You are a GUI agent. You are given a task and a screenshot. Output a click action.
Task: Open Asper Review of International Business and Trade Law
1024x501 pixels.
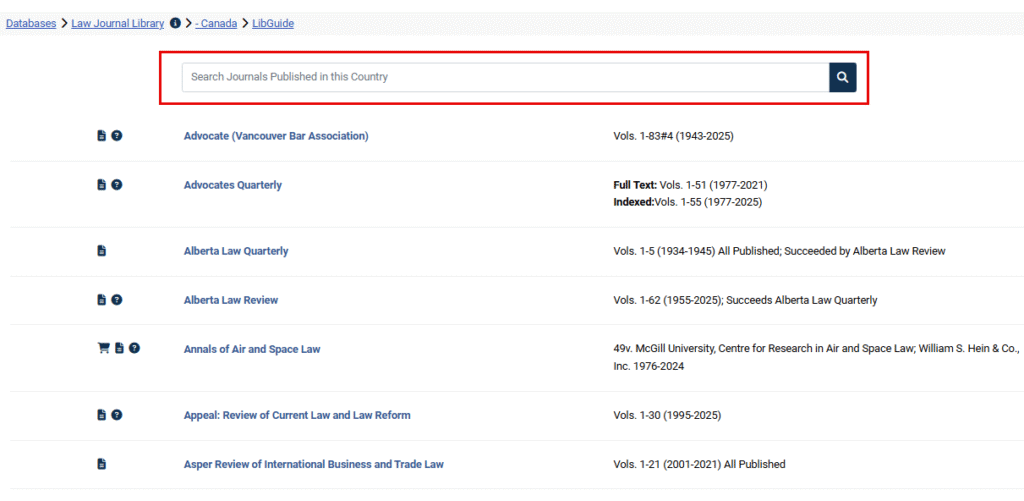[x=313, y=464]
